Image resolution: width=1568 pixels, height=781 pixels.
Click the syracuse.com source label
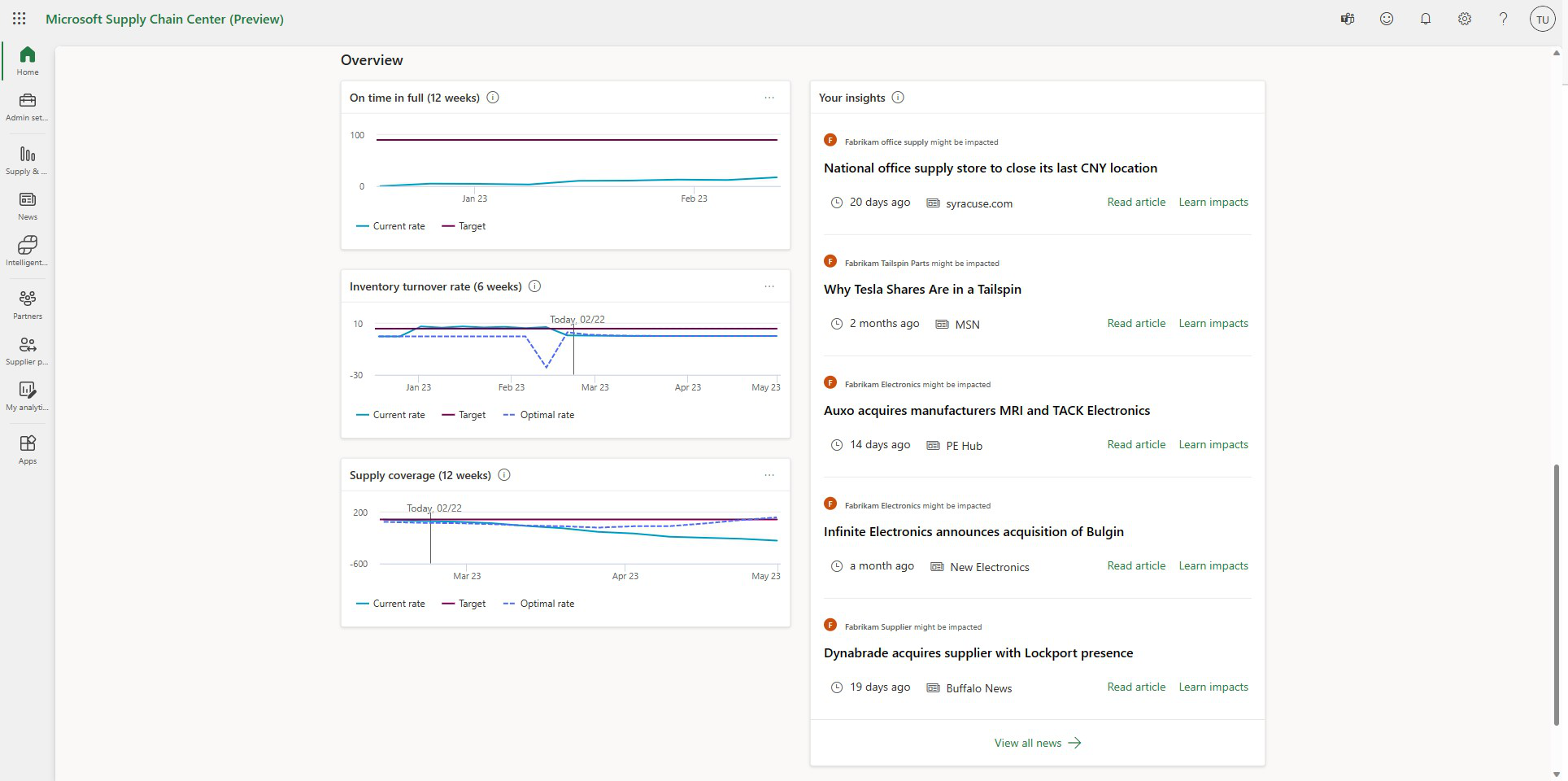point(979,203)
